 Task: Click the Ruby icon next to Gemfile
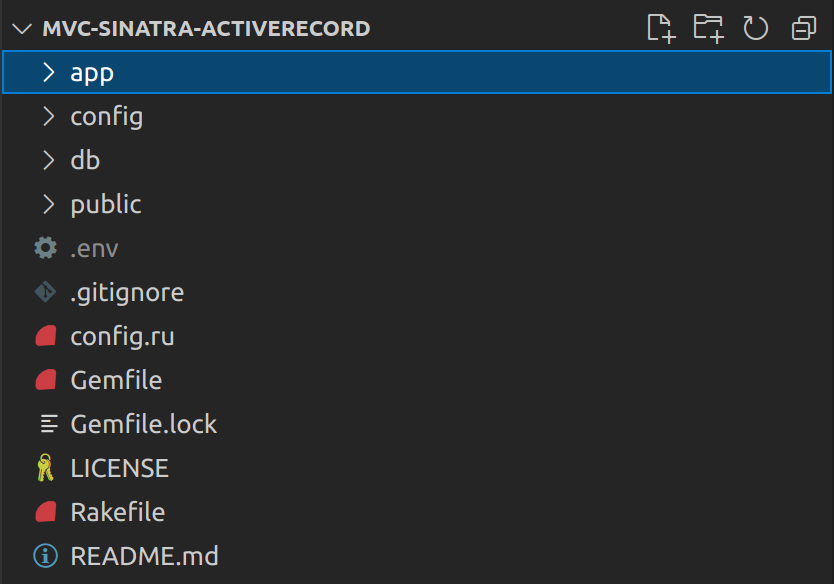tap(45, 379)
